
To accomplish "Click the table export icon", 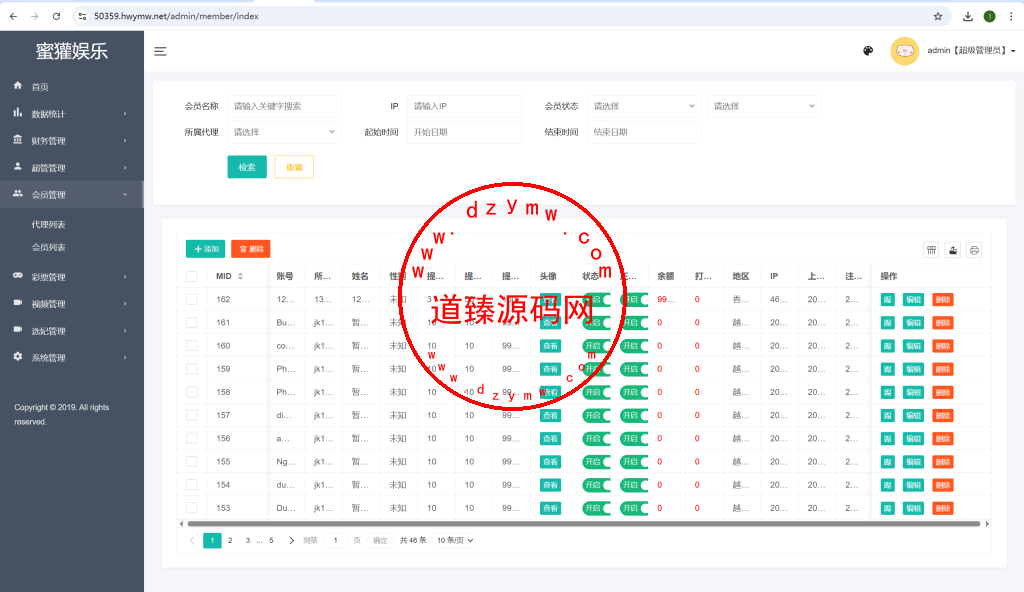I will click(x=953, y=250).
